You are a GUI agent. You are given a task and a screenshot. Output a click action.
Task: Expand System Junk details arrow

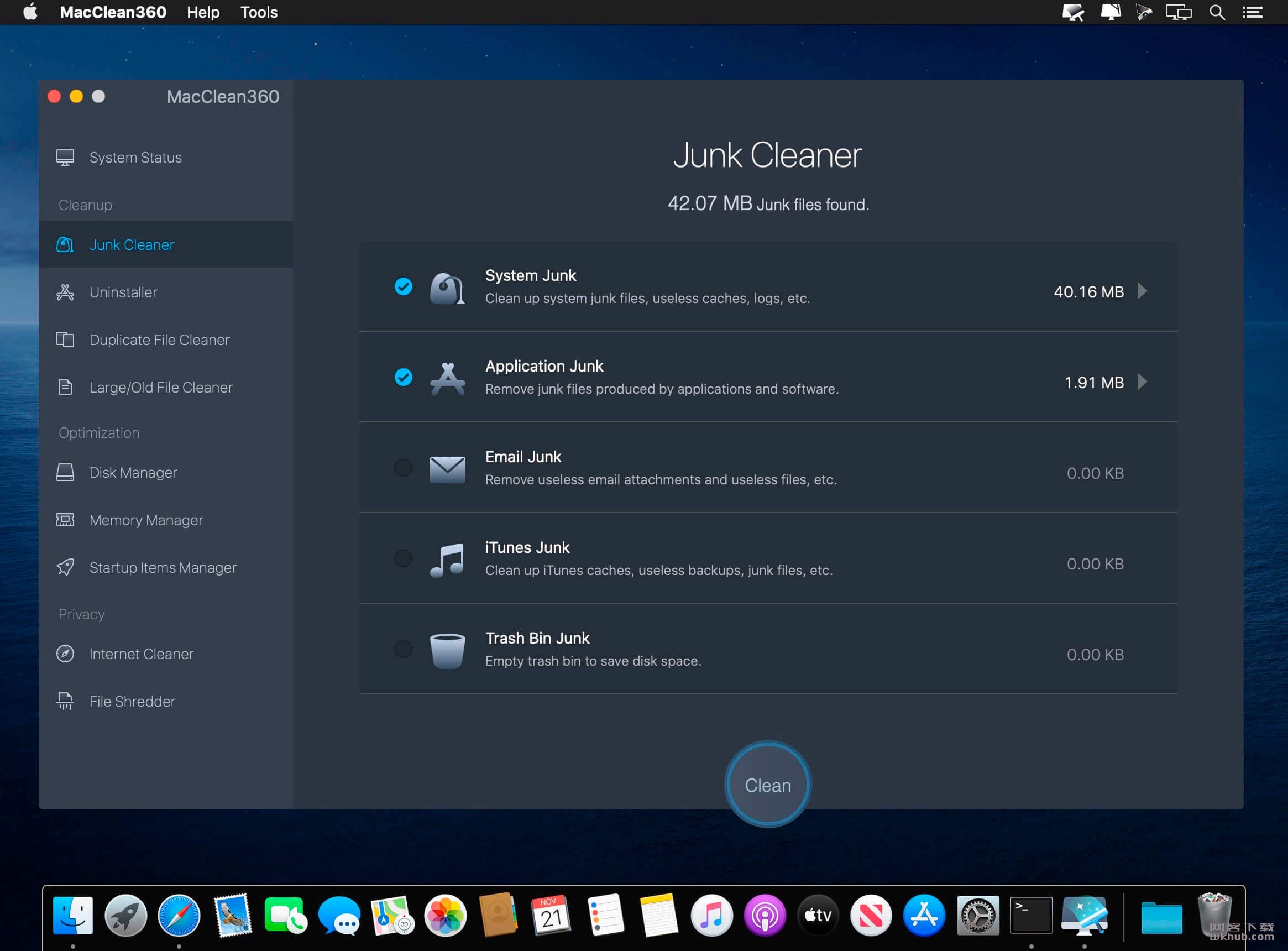[1143, 291]
